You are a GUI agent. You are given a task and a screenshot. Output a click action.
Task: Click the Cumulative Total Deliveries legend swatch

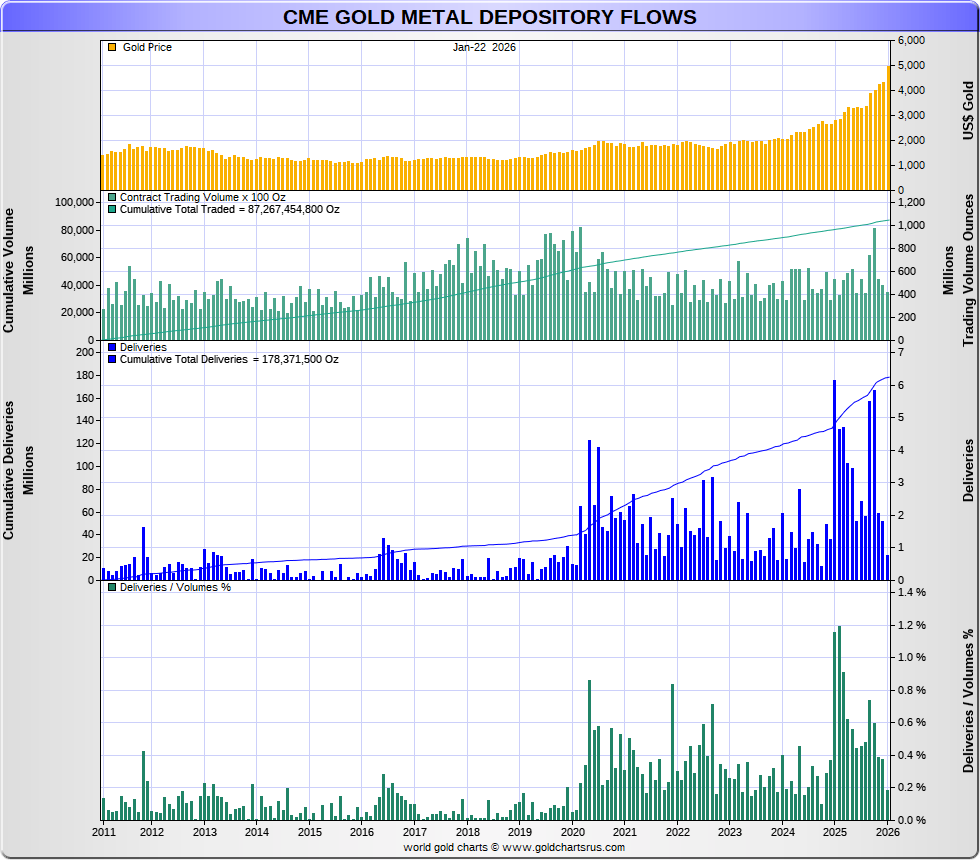pyautogui.click(x=112, y=359)
